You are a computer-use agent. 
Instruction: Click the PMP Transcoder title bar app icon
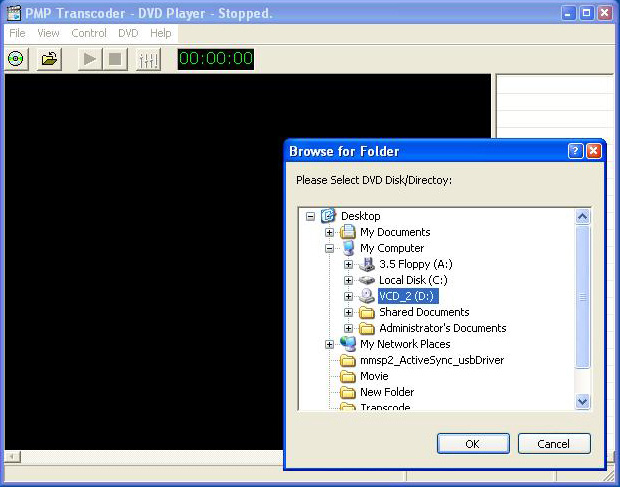pyautogui.click(x=13, y=13)
